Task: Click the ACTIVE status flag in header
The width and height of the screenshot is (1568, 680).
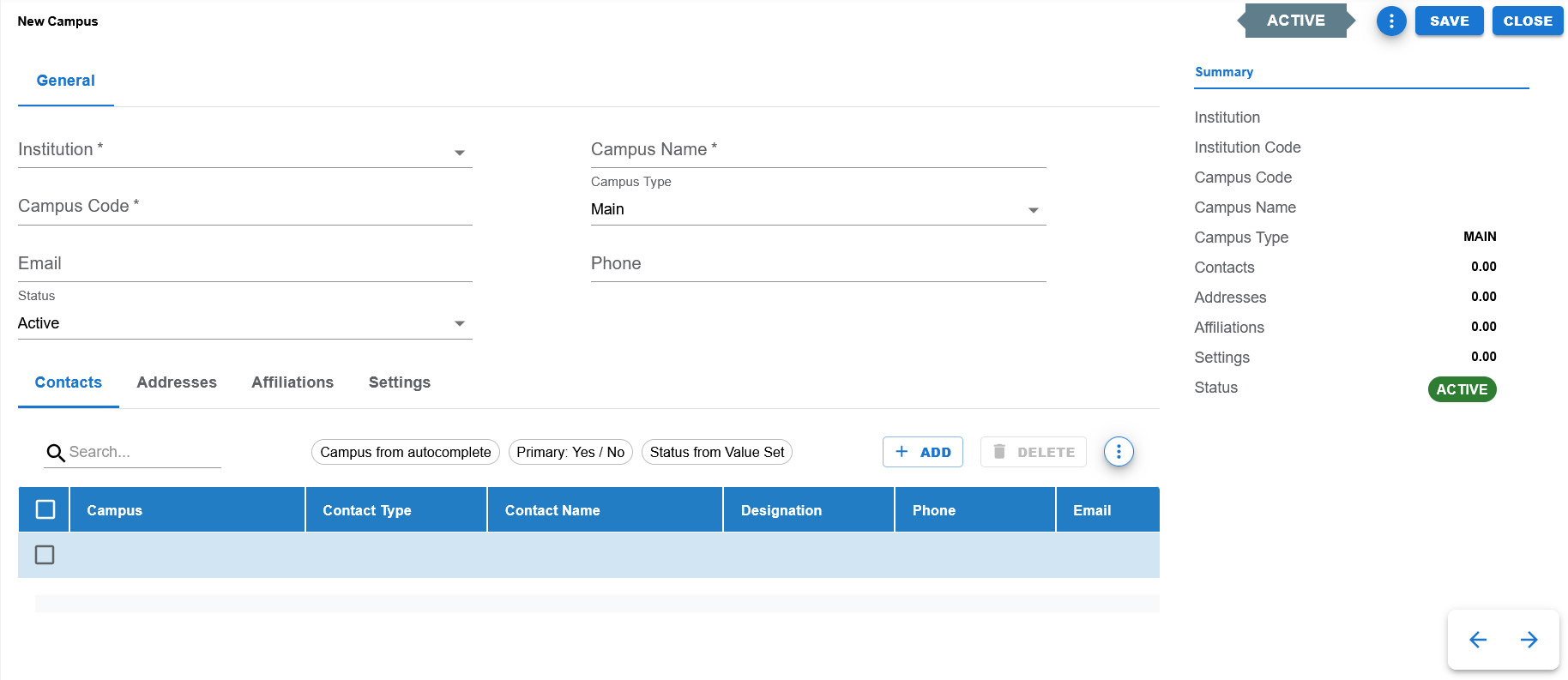Action: (x=1296, y=21)
